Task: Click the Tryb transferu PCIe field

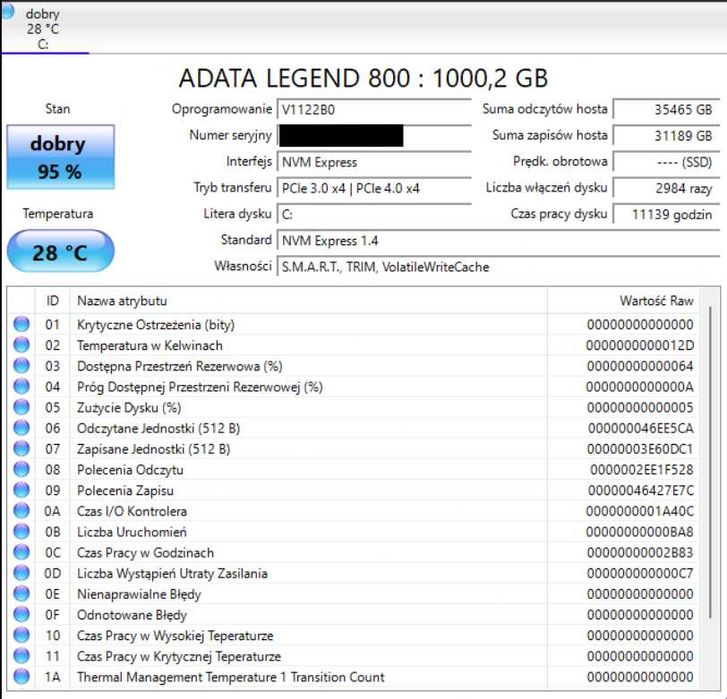Action: tap(374, 188)
